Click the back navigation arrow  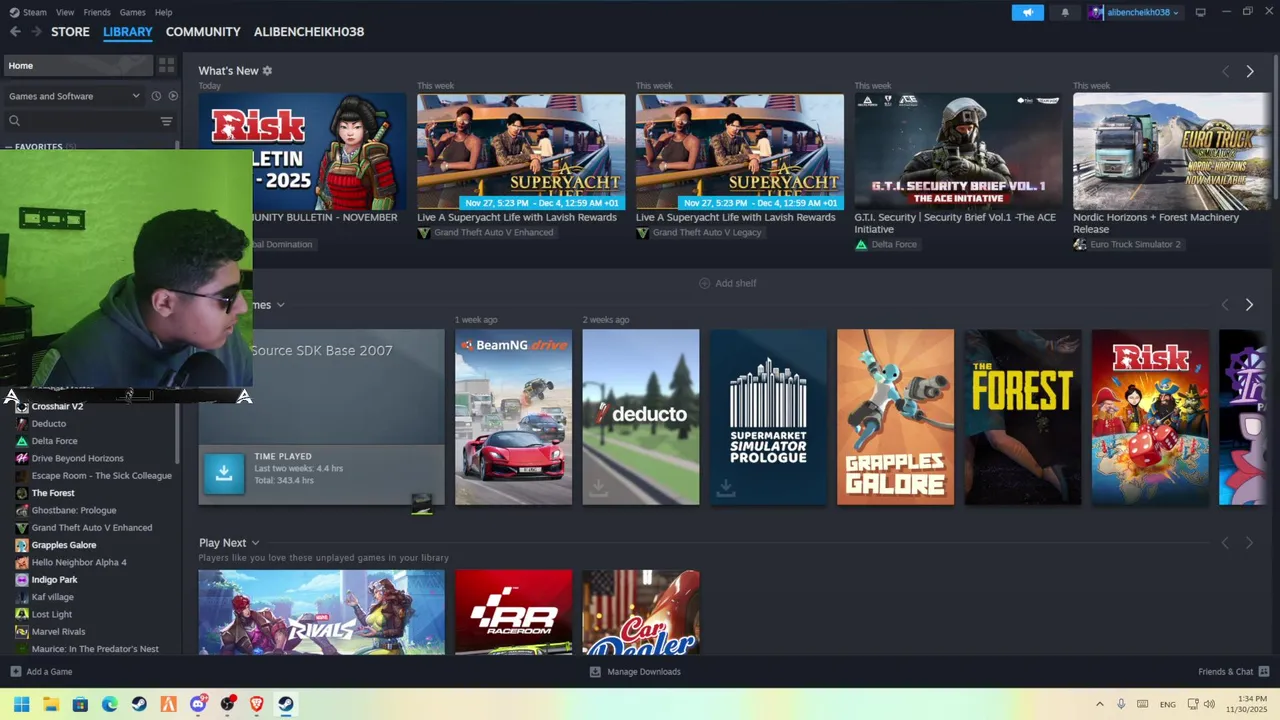click(15, 32)
